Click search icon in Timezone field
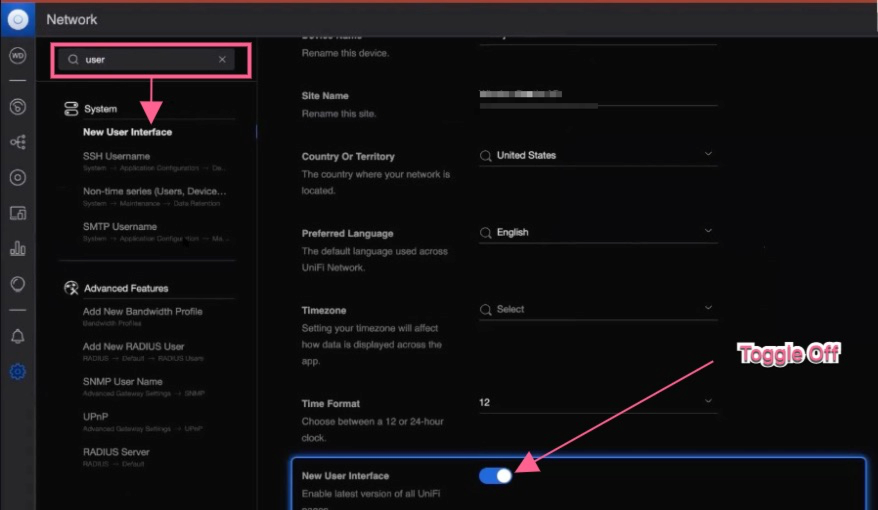The image size is (878, 510). [x=485, y=309]
